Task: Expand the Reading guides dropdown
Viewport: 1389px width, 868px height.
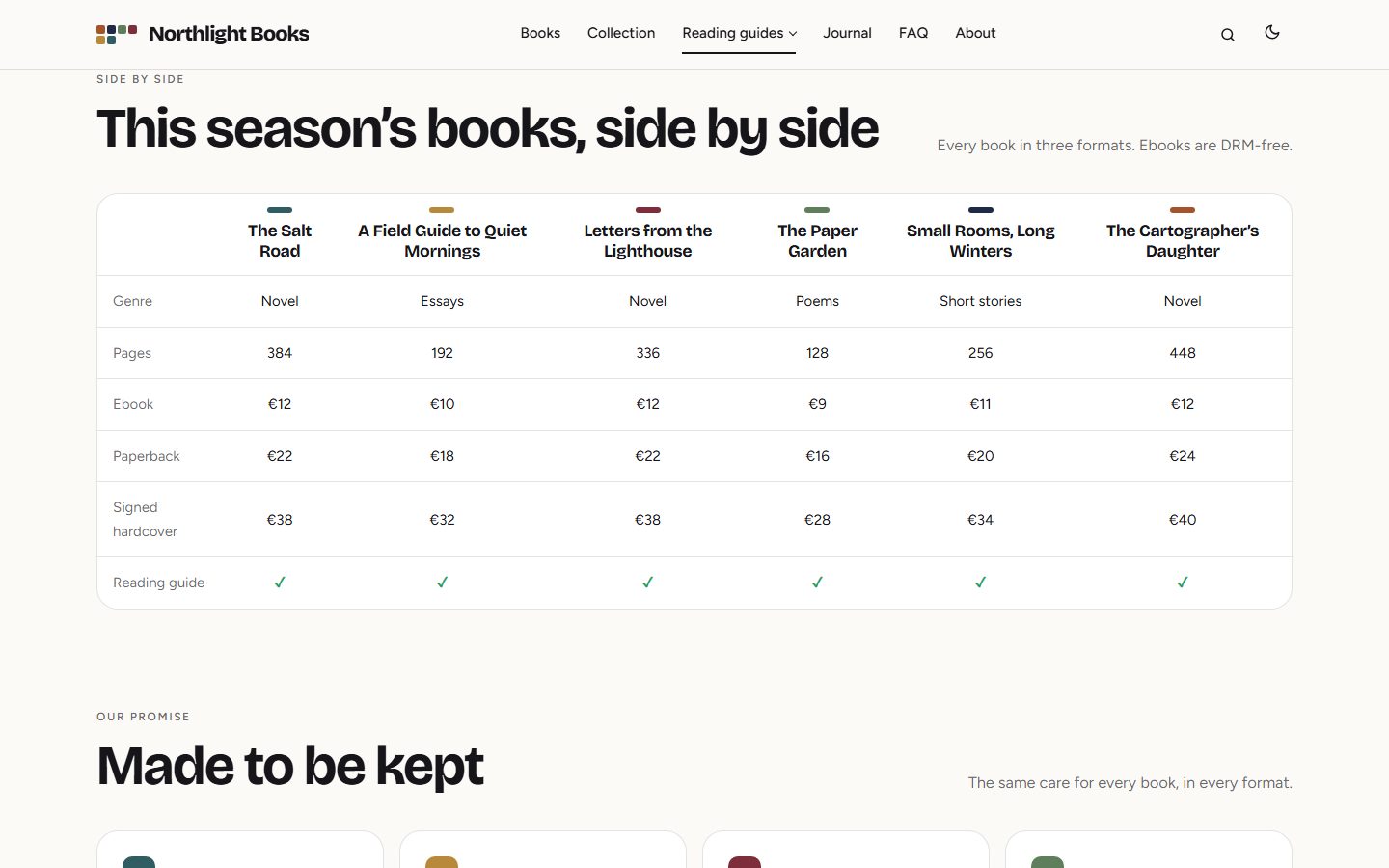Action: pos(739,33)
